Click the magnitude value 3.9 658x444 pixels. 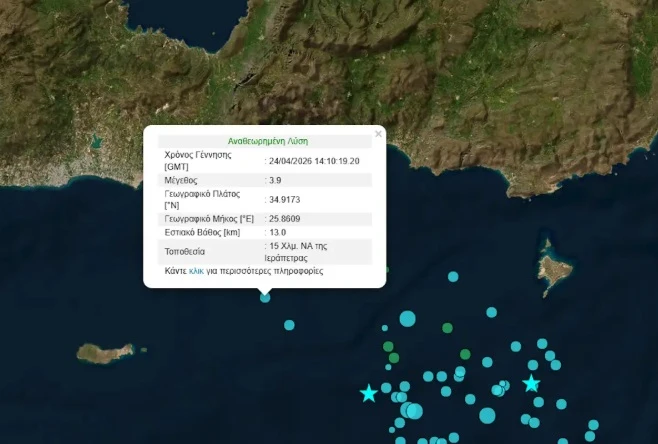(276, 180)
